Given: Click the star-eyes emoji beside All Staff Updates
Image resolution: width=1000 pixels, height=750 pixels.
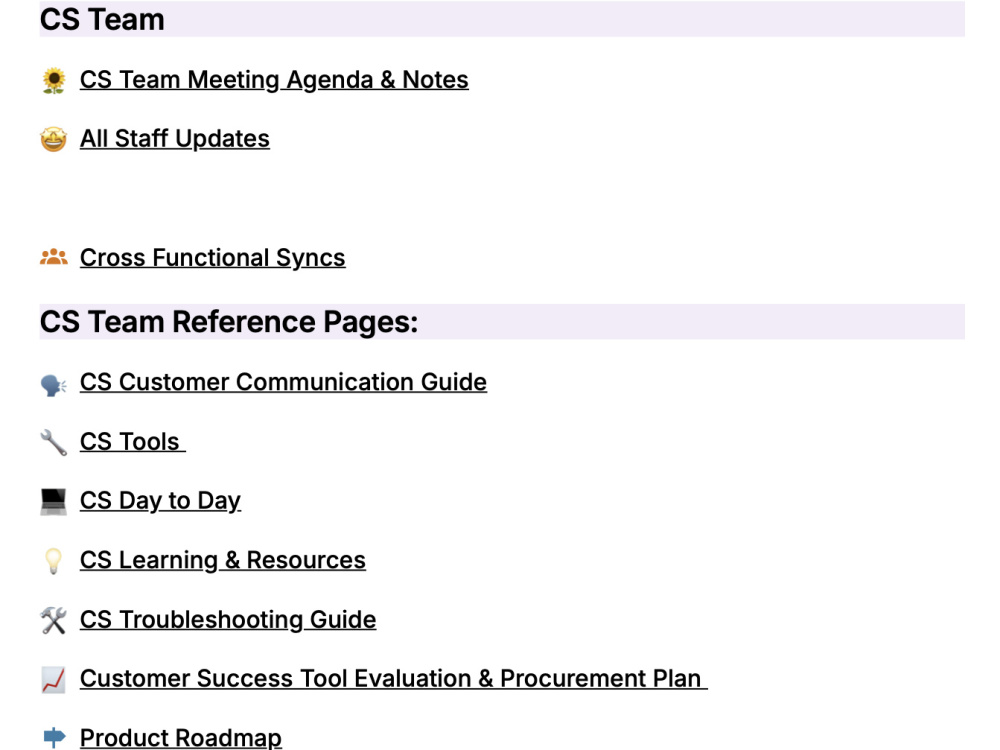Looking at the screenshot, I should pyautogui.click(x=54, y=139).
